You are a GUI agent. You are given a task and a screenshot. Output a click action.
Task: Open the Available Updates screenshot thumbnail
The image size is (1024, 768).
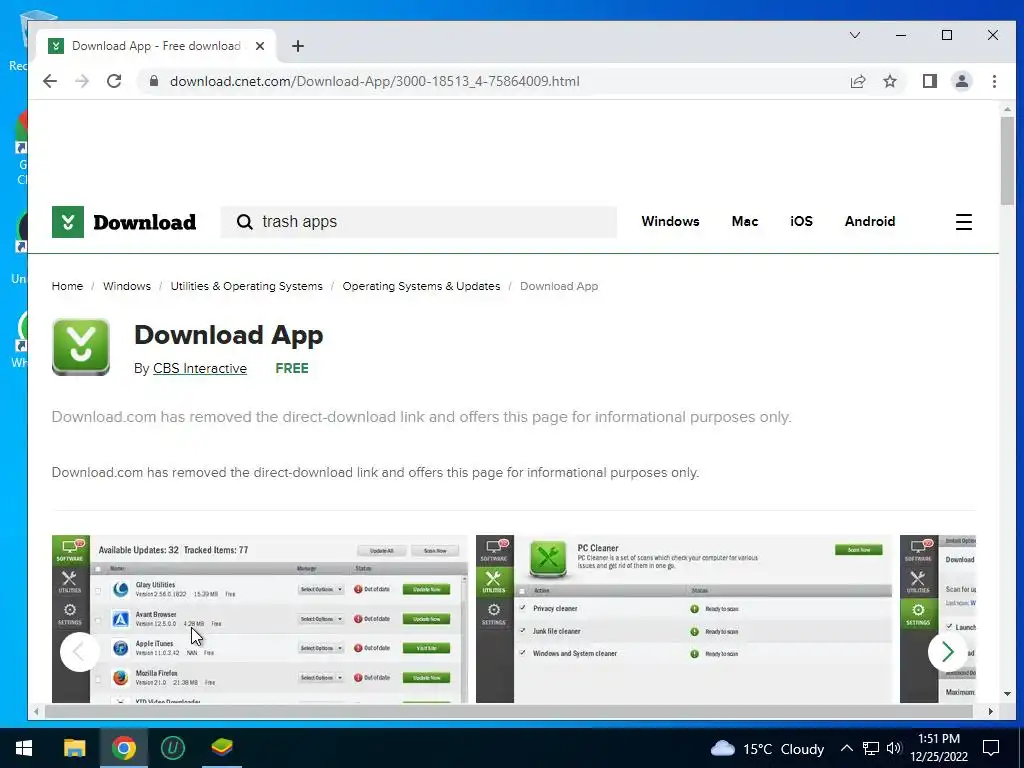click(x=260, y=619)
